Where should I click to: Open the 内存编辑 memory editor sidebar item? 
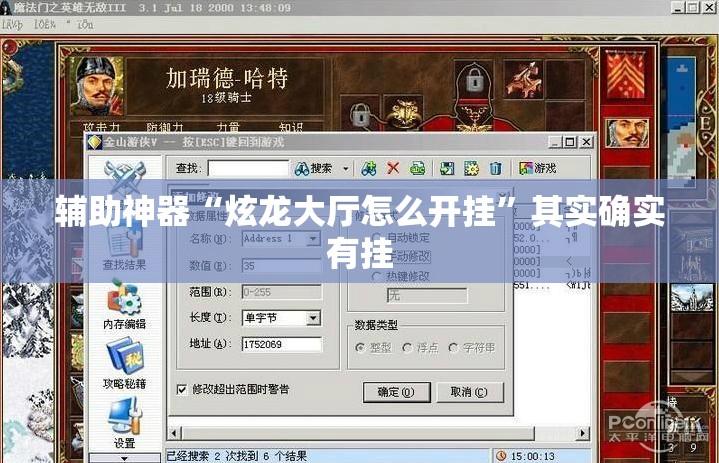pos(124,305)
